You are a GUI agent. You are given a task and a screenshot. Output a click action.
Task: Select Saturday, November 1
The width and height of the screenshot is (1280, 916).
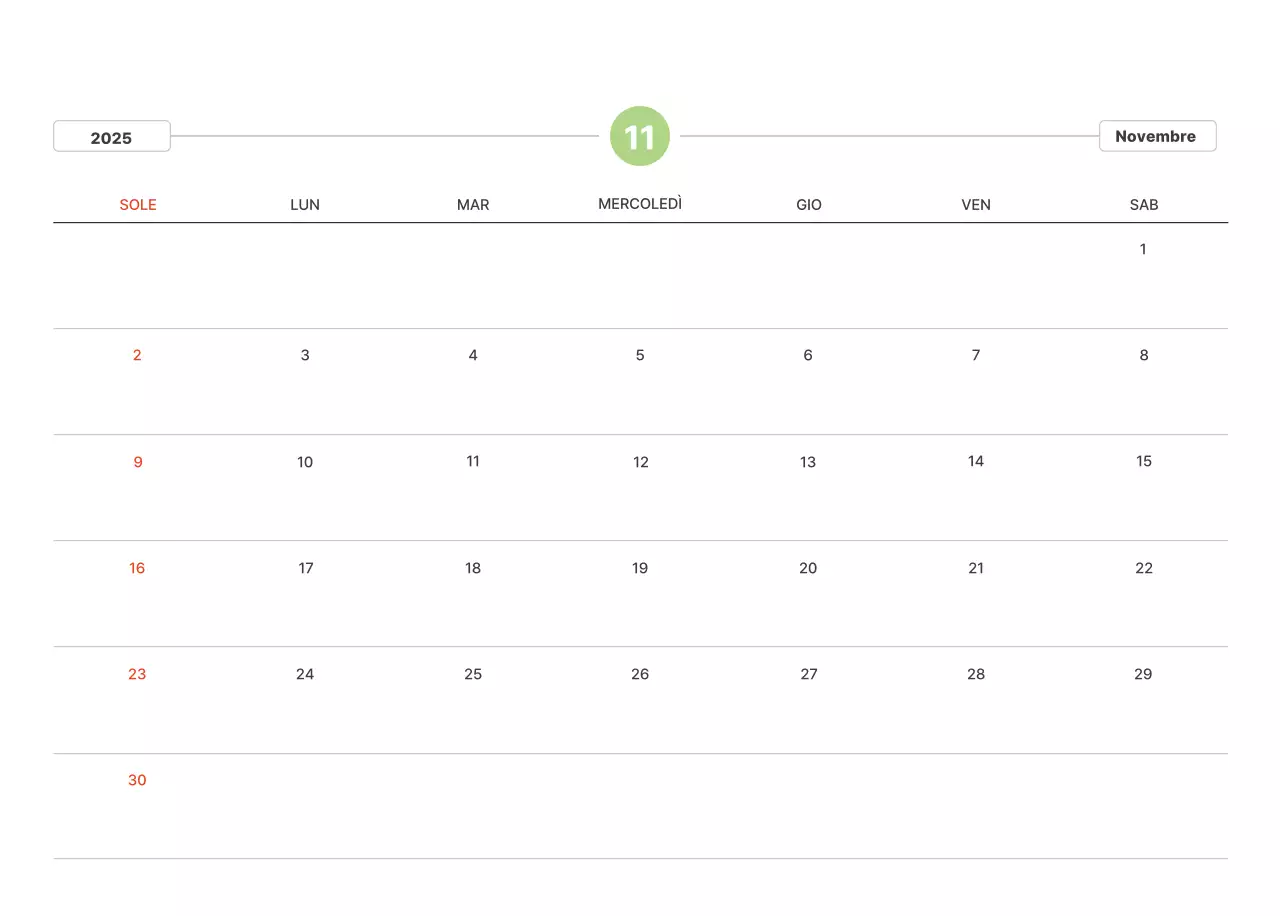(x=1143, y=249)
